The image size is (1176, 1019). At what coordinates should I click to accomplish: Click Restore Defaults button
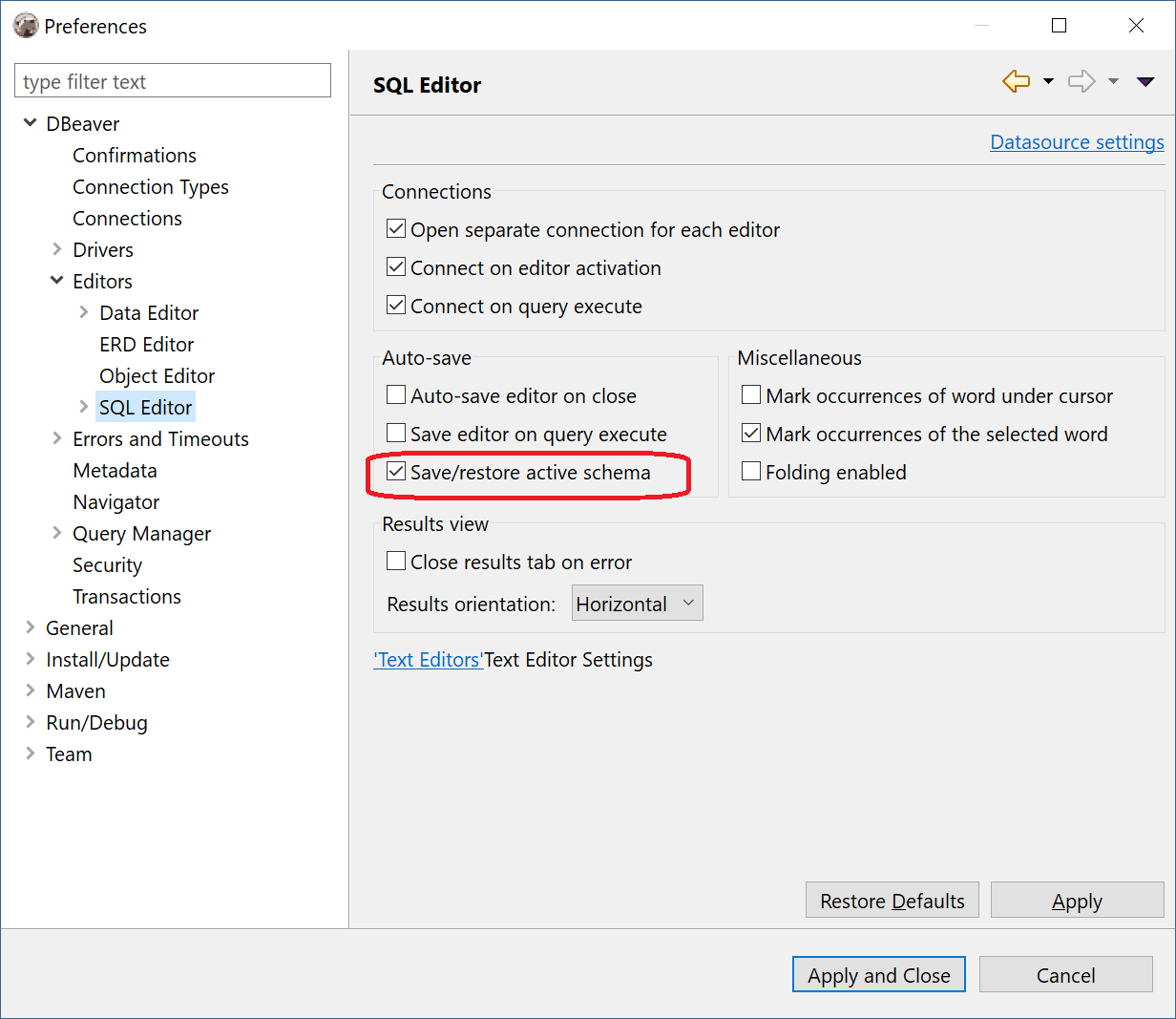coord(892,900)
